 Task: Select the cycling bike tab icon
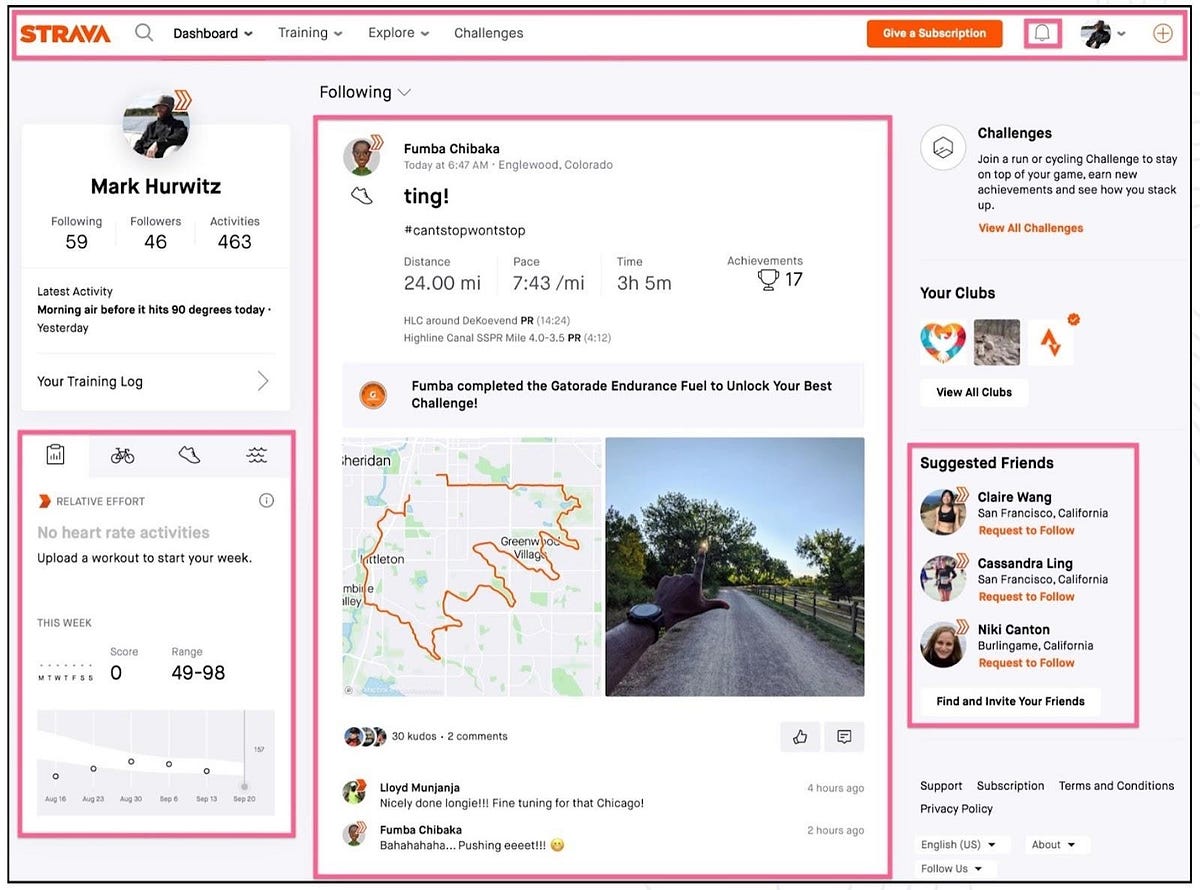122,455
